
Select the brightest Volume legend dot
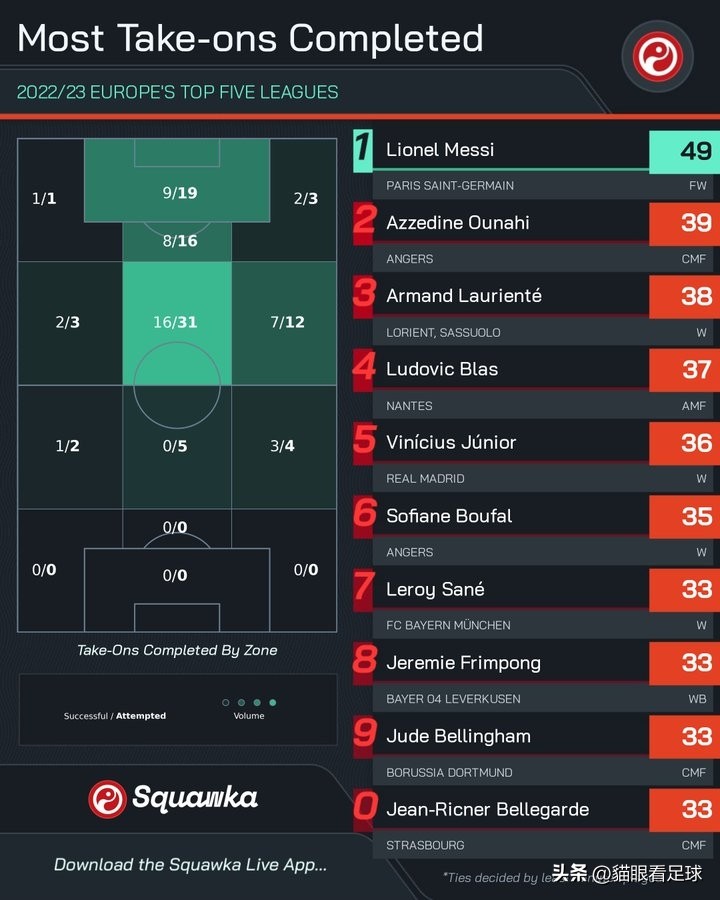pyautogui.click(x=273, y=703)
